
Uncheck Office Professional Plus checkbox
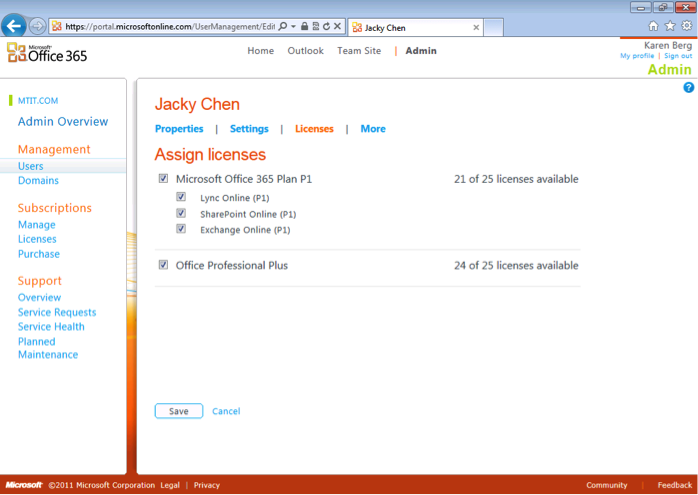[x=163, y=265]
